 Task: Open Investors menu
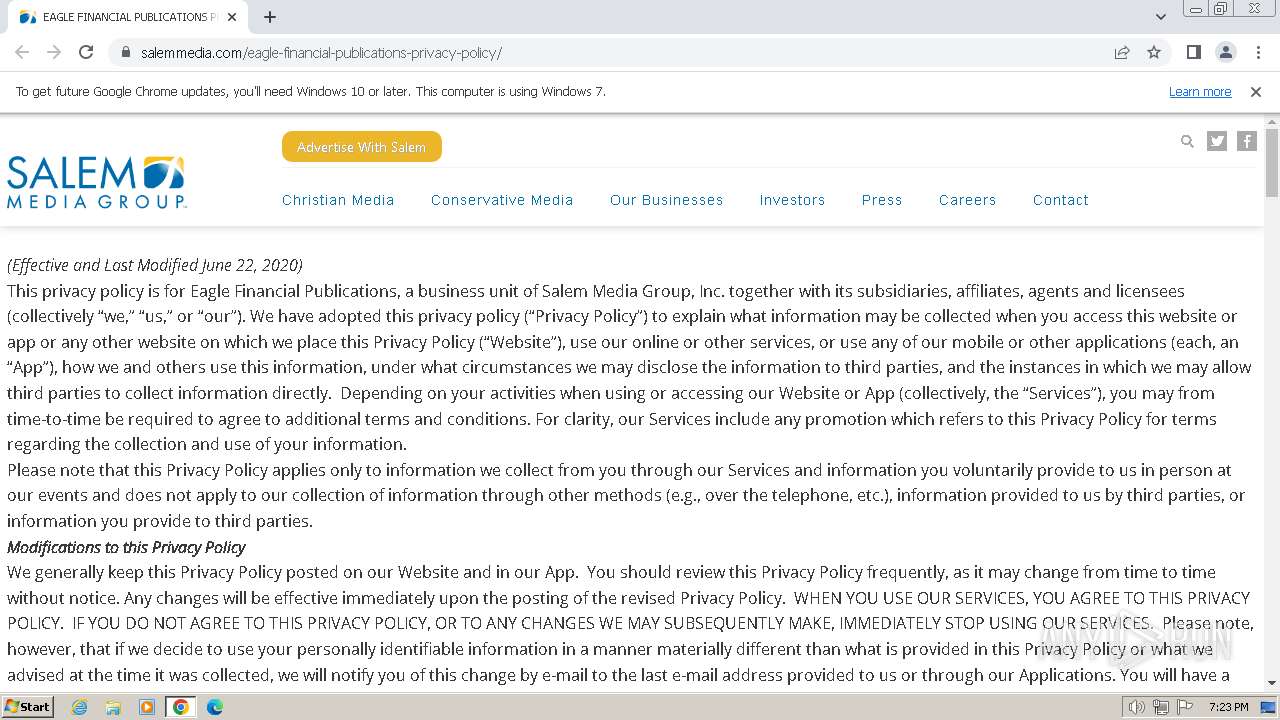coord(792,200)
